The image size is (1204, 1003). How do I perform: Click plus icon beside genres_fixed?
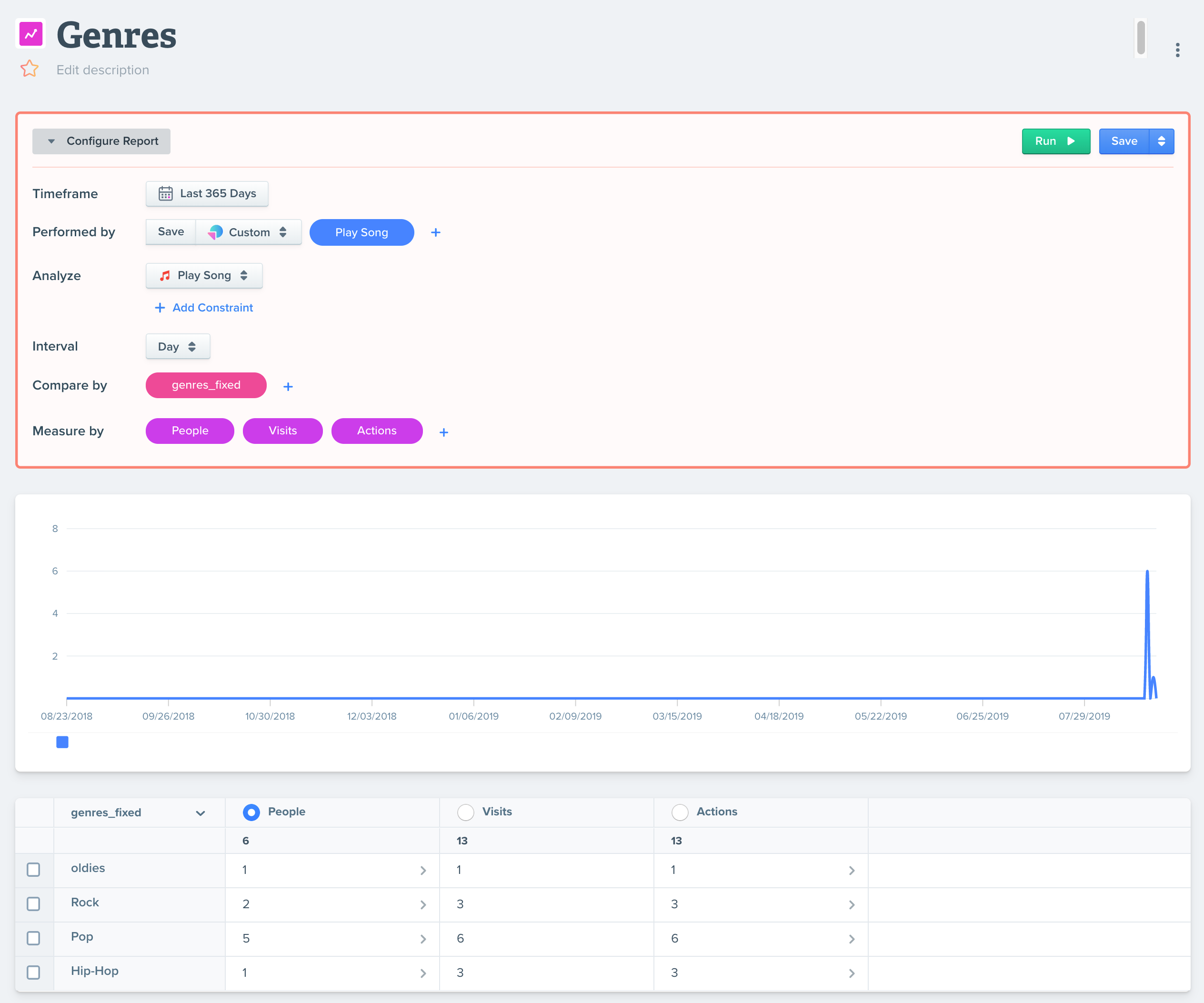[288, 387]
